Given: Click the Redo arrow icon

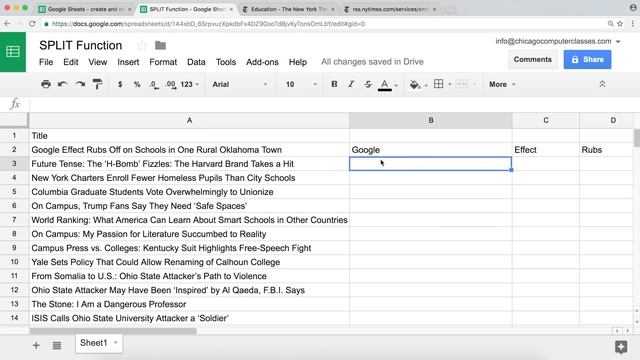Looking at the screenshot, I should 80,84.
